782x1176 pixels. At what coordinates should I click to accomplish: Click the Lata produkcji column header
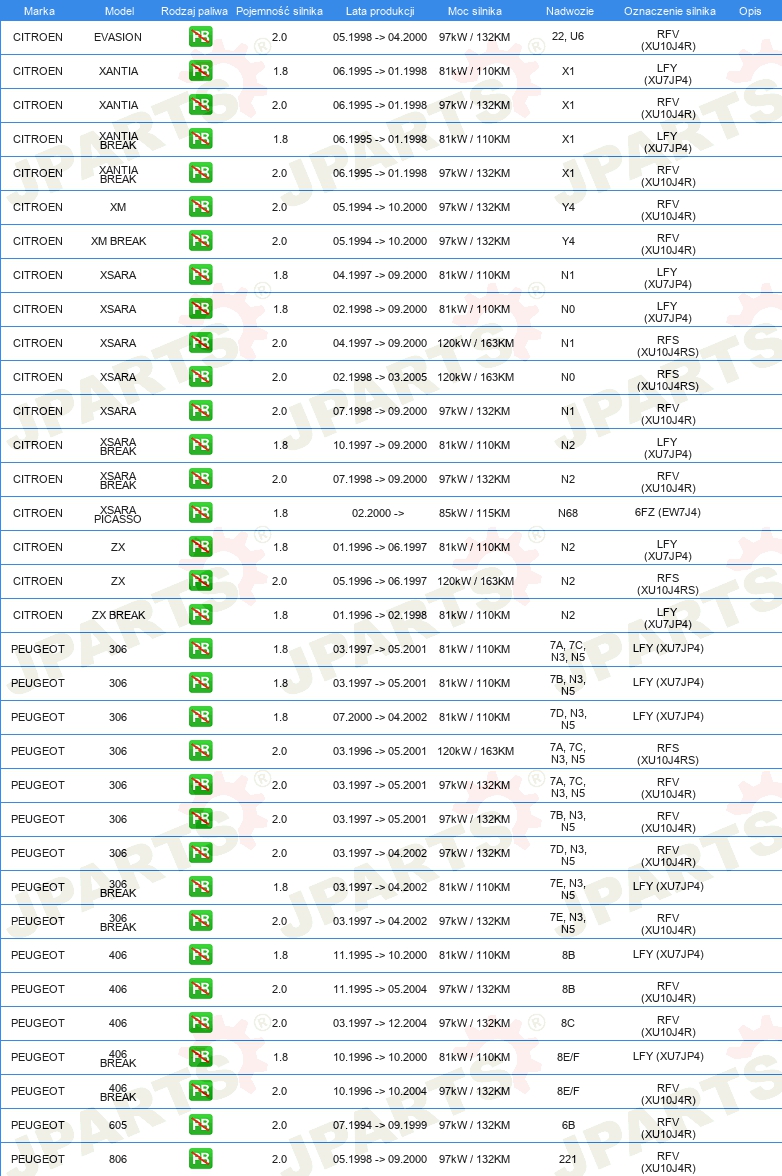380,11
